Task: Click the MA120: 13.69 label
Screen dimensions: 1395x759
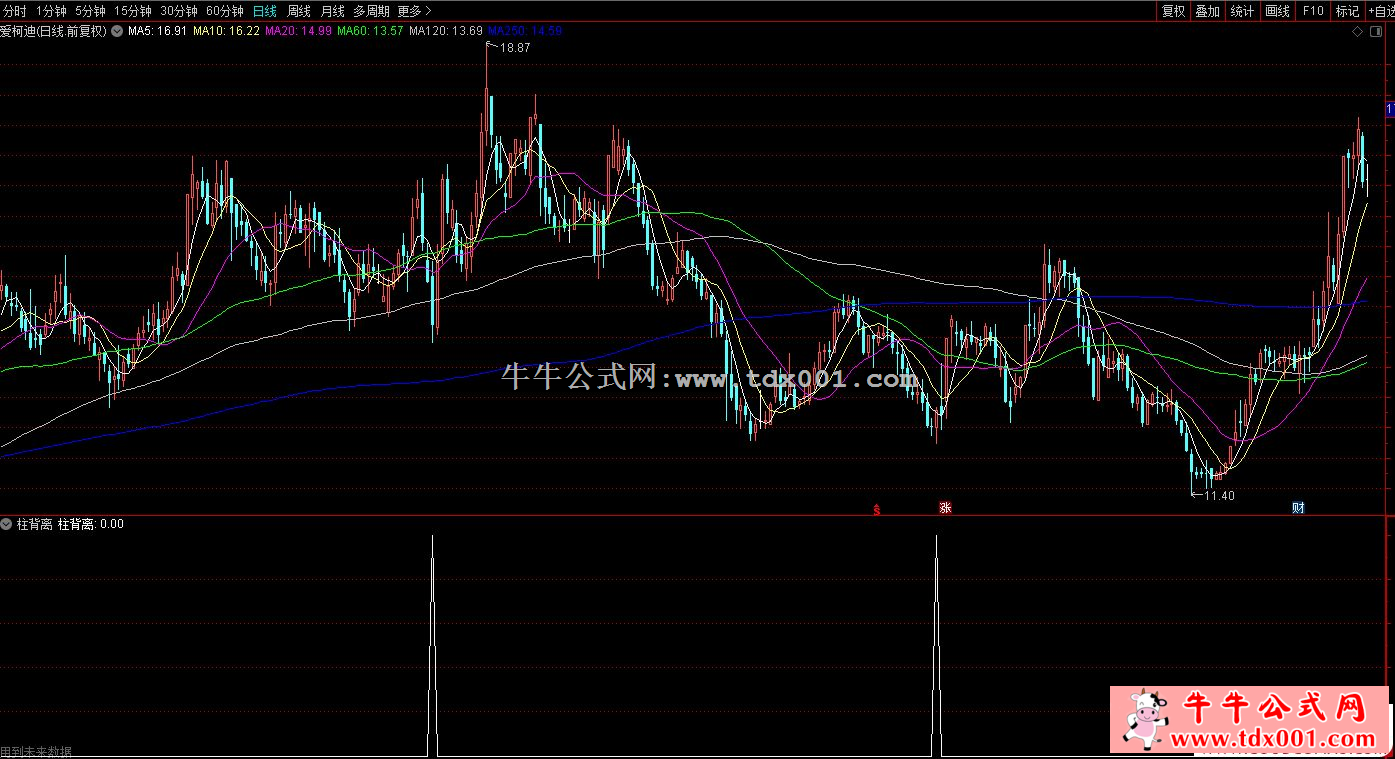Action: pos(446,31)
